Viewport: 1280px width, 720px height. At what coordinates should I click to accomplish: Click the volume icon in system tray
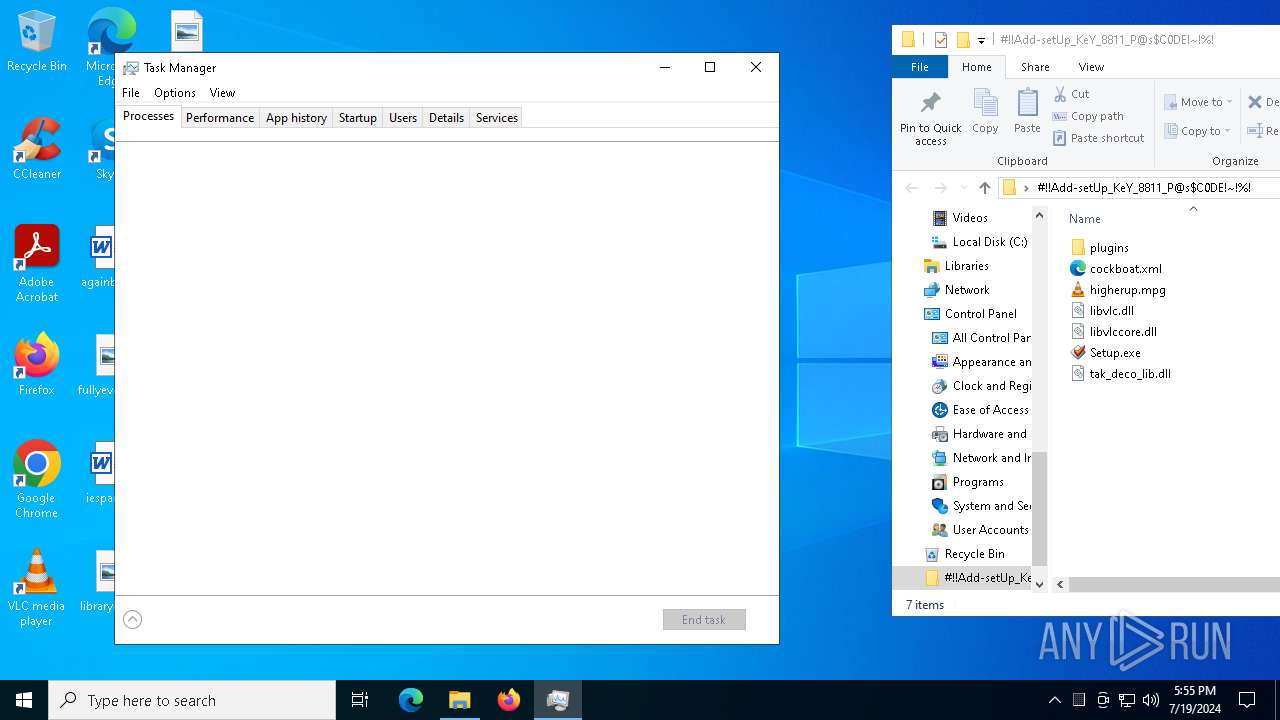pos(1151,700)
